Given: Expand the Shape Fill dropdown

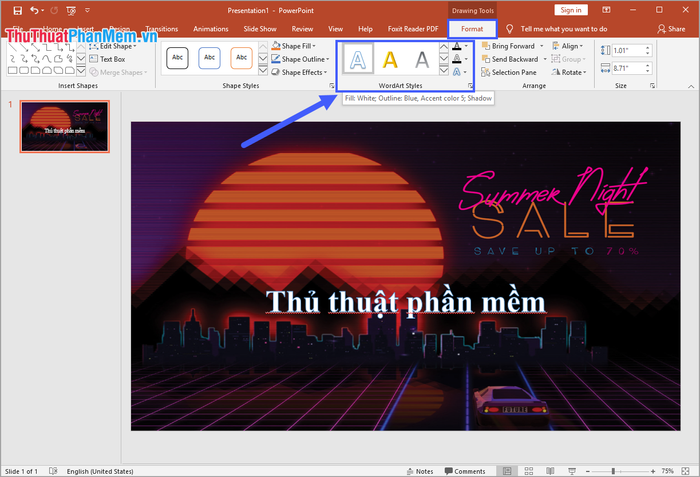Looking at the screenshot, I should pos(314,46).
